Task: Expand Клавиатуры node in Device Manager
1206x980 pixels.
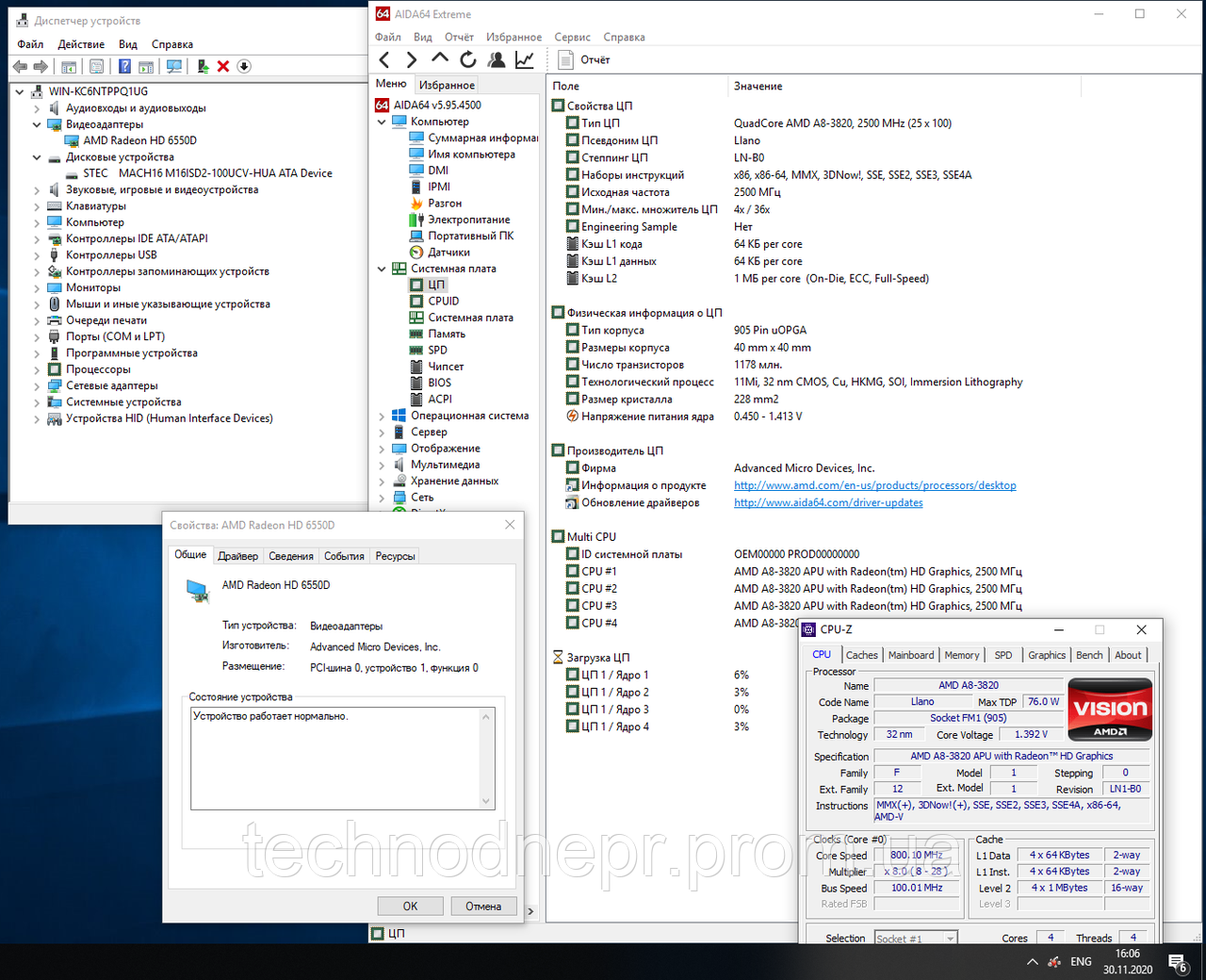Action: coord(37,206)
